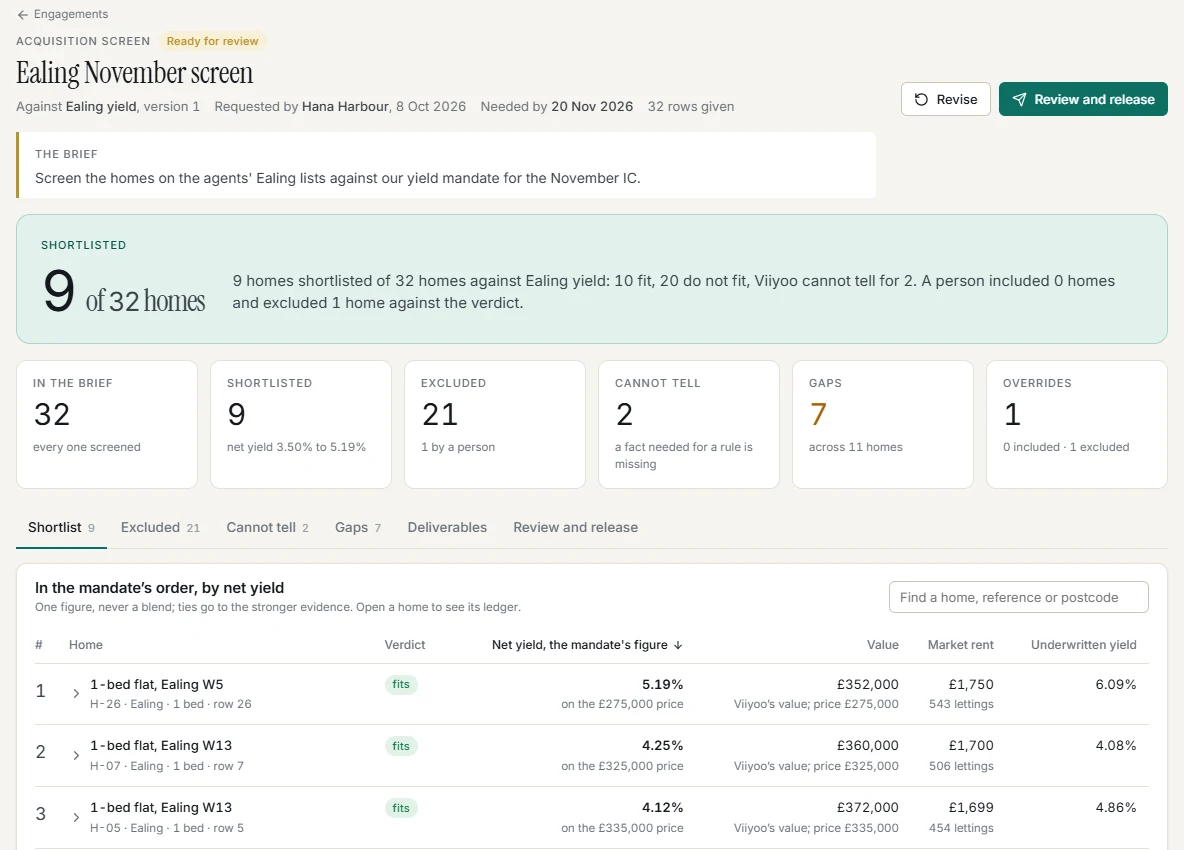Click the Verdict column header
The image size is (1184, 850).
click(x=405, y=645)
